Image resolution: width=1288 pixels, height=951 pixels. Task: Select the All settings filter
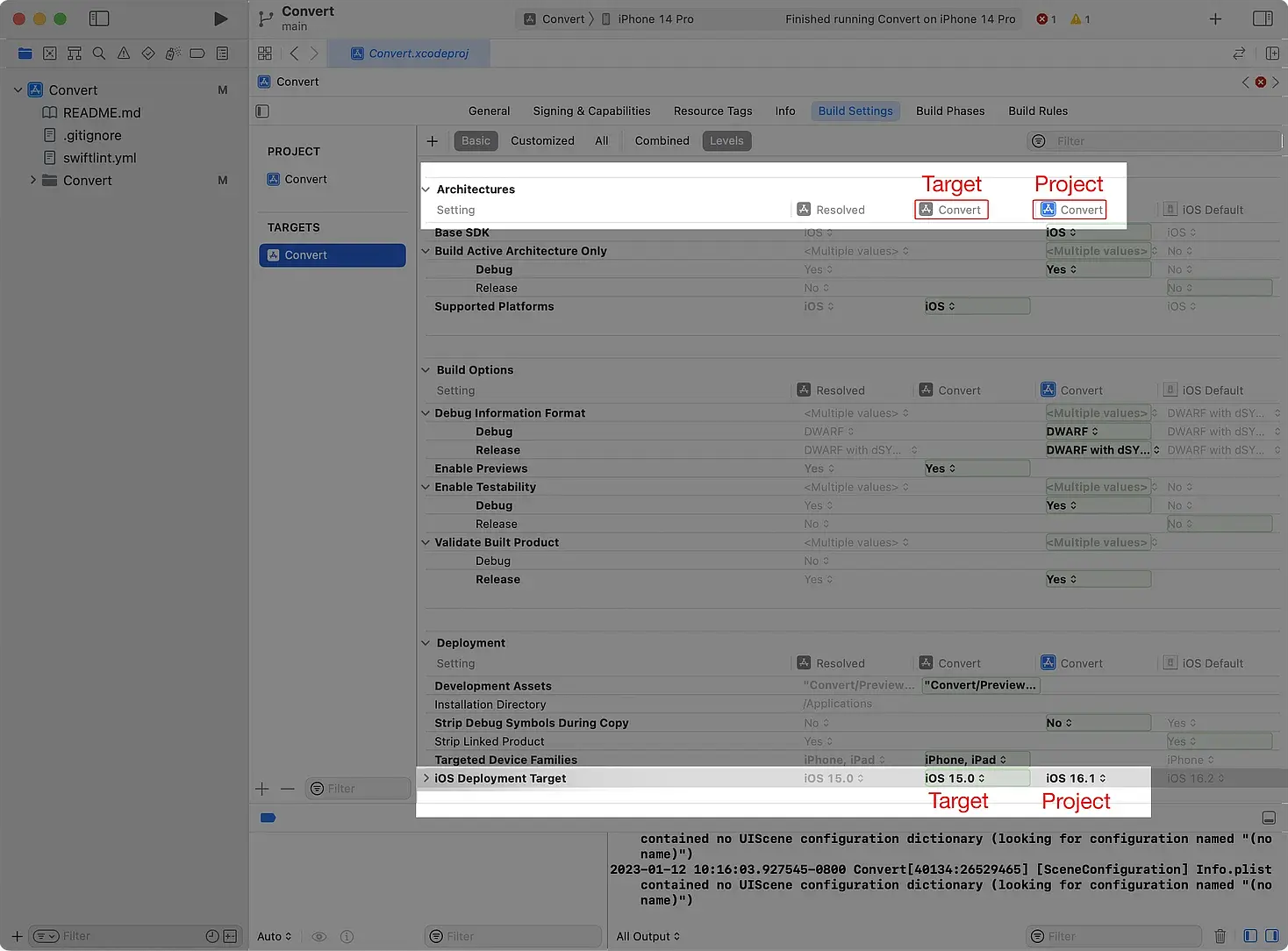click(x=601, y=141)
